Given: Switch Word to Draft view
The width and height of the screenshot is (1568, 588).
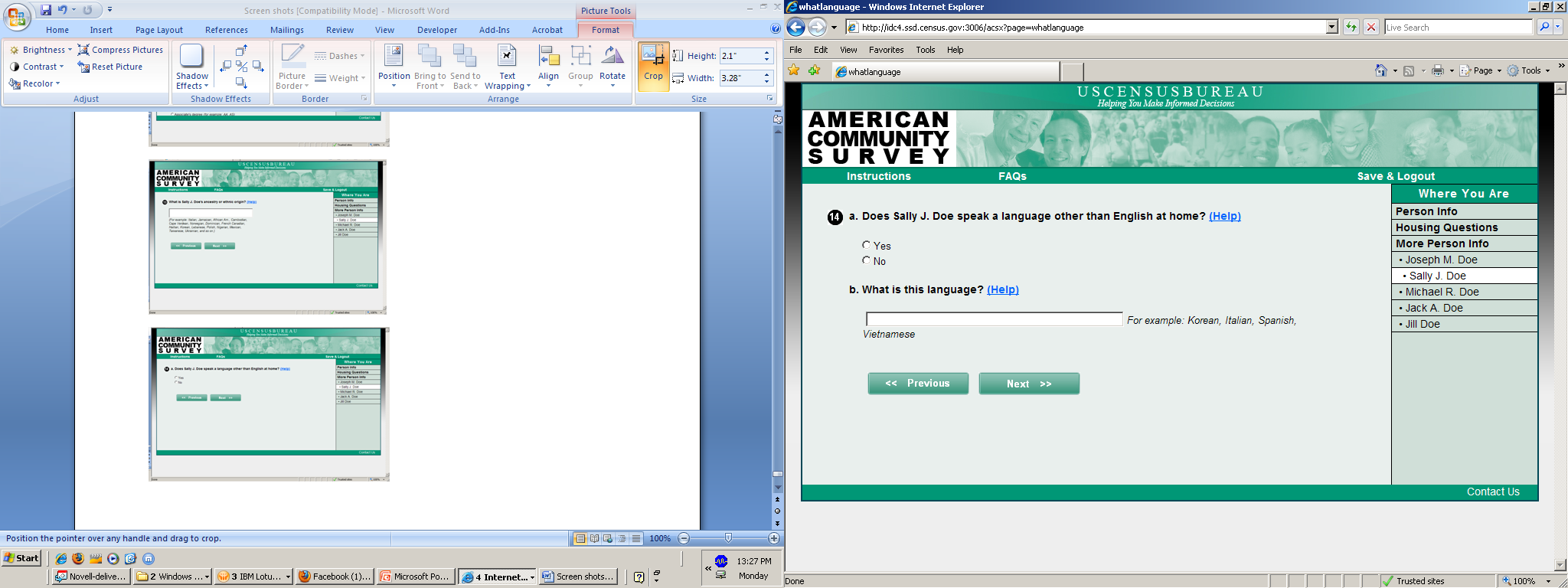Looking at the screenshot, I should [635, 538].
